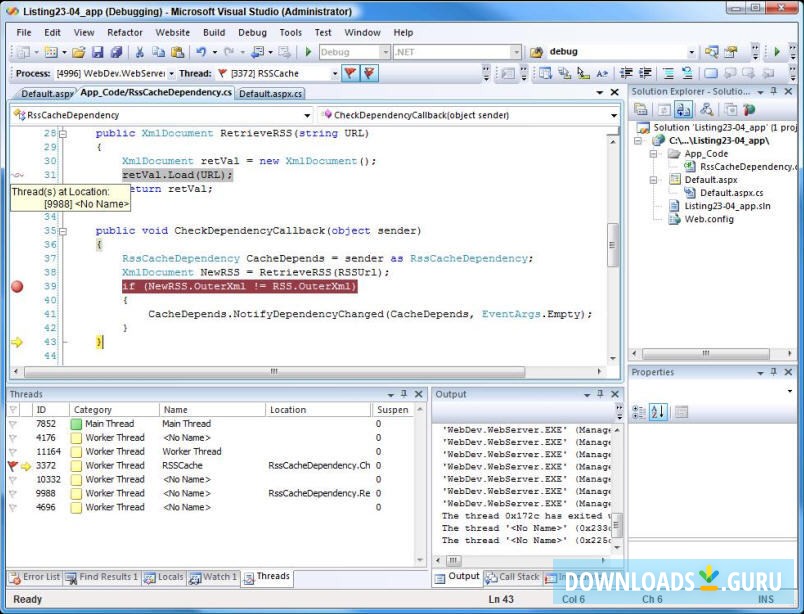
Task: Open the Tools menu
Action: click(x=291, y=32)
